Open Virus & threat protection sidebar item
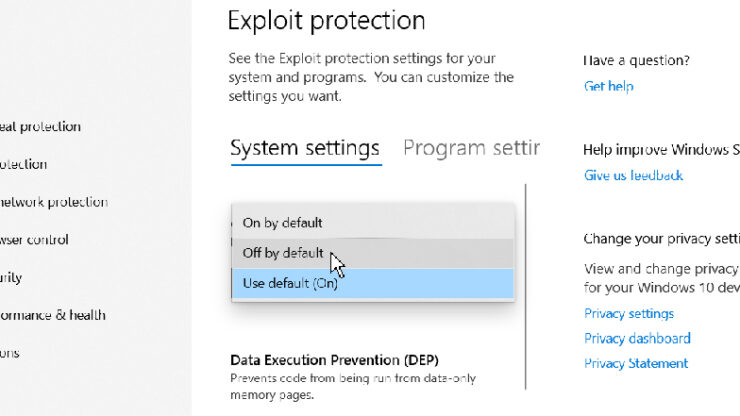 tap(40, 127)
